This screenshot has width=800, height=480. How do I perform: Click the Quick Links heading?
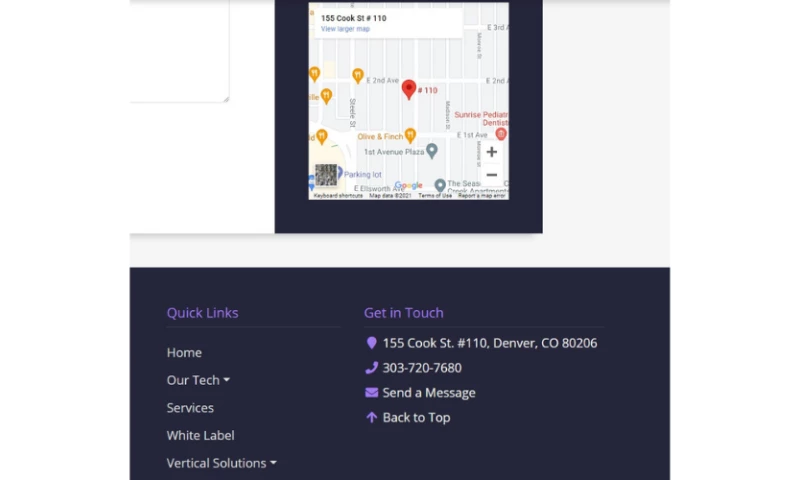point(203,313)
